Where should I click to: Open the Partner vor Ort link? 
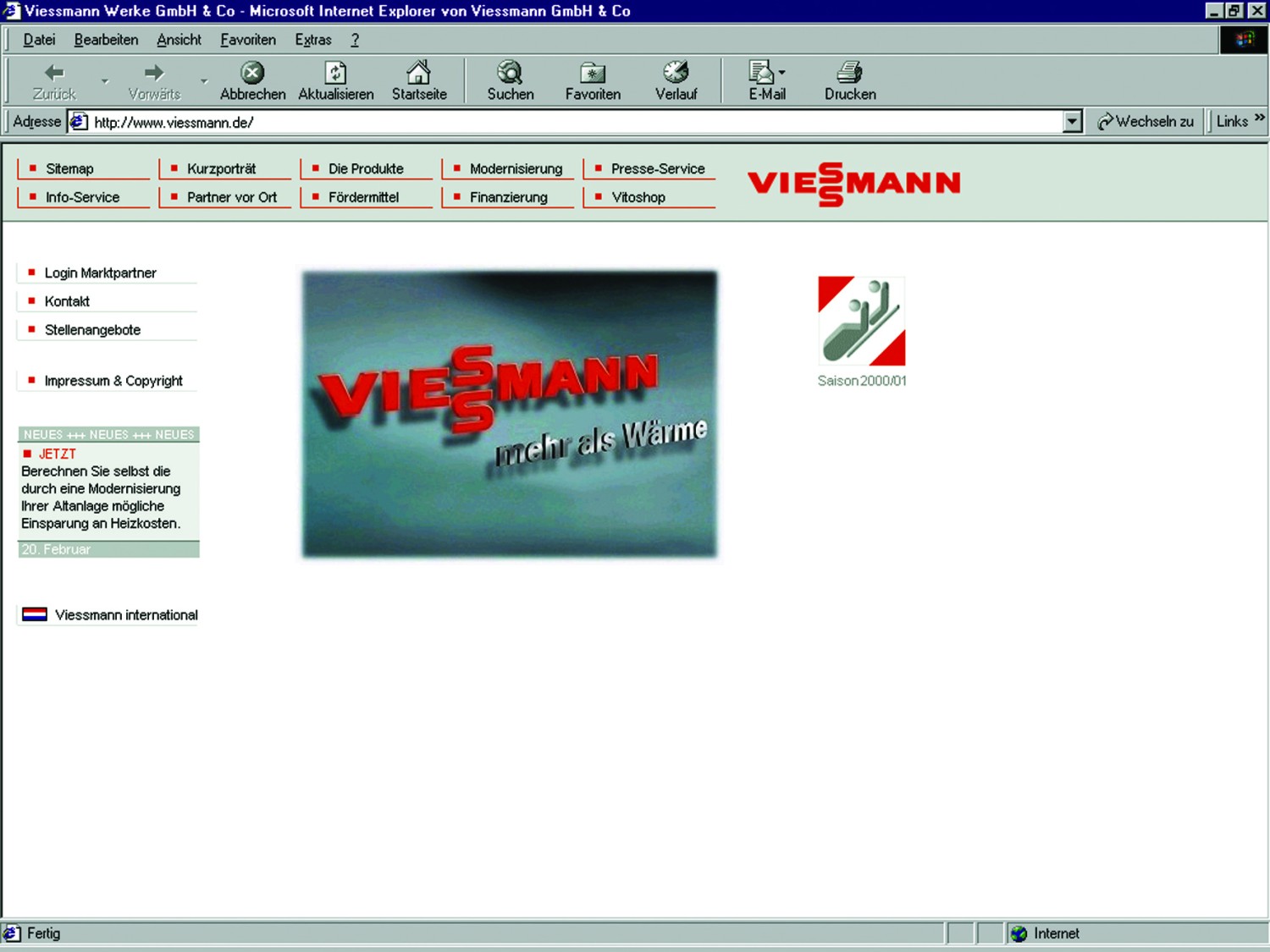(x=231, y=197)
